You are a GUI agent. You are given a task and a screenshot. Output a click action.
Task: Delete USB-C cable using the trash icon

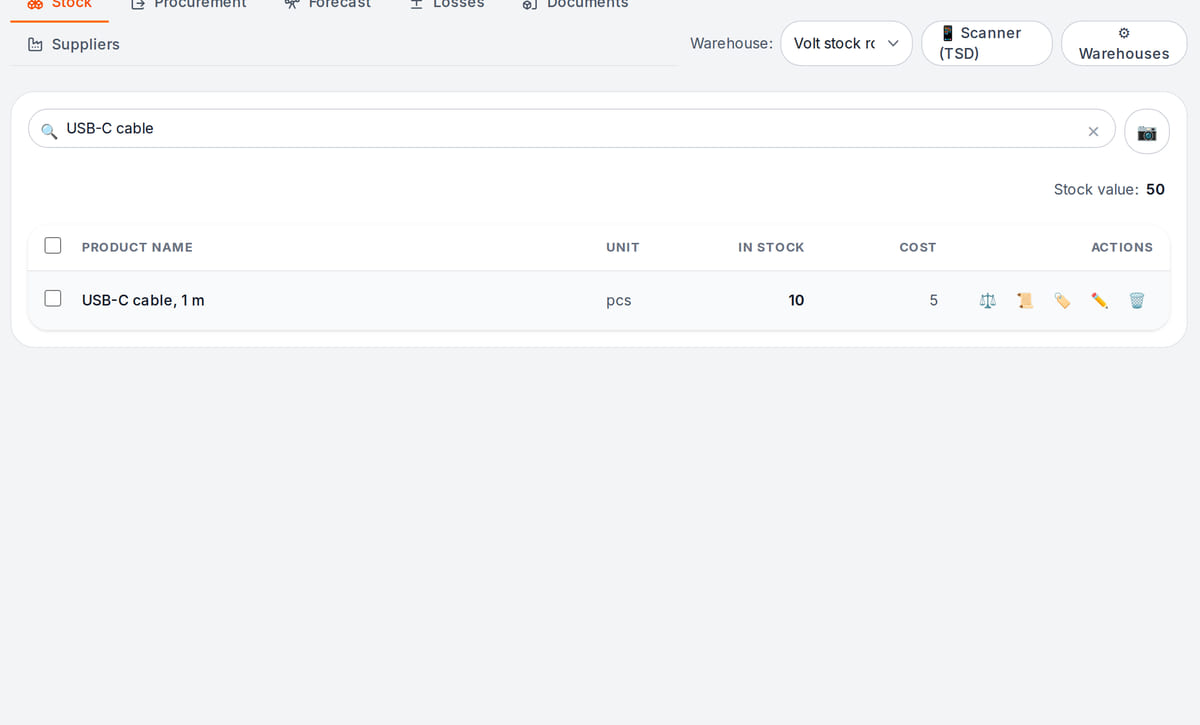pyautogui.click(x=1136, y=300)
